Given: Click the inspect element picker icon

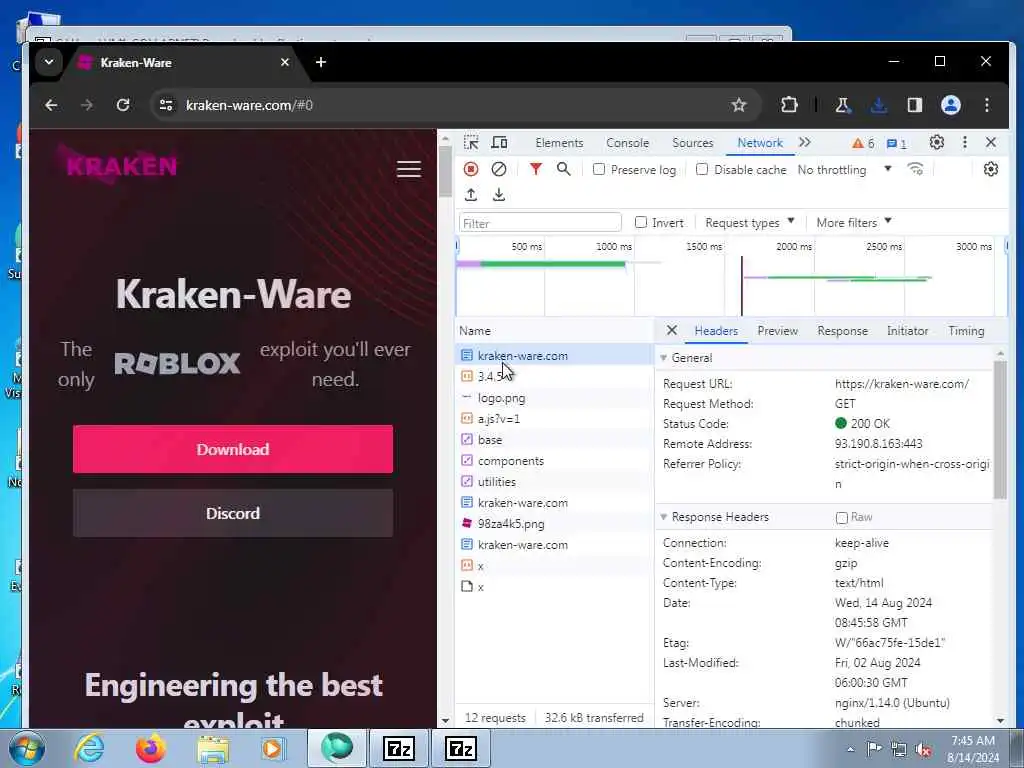Looking at the screenshot, I should click(471, 142).
